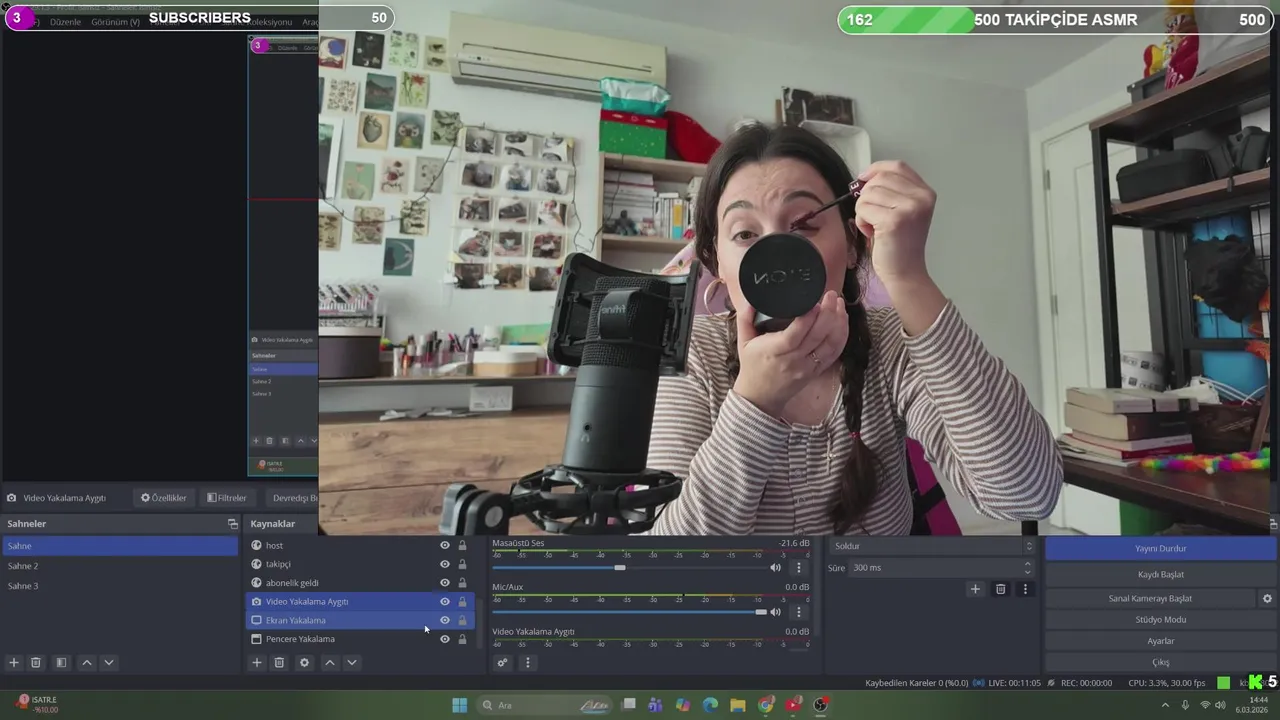Open the Soldur transition dropdown
Screen dimensions: 1280x720
(933, 546)
